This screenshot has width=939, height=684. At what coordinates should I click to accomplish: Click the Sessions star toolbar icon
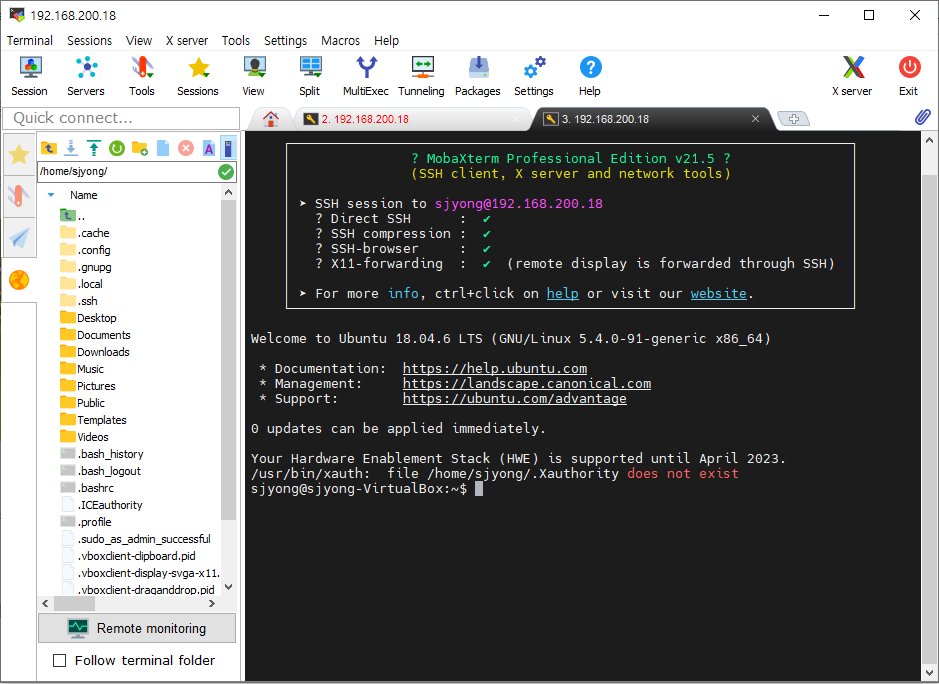[x=198, y=76]
